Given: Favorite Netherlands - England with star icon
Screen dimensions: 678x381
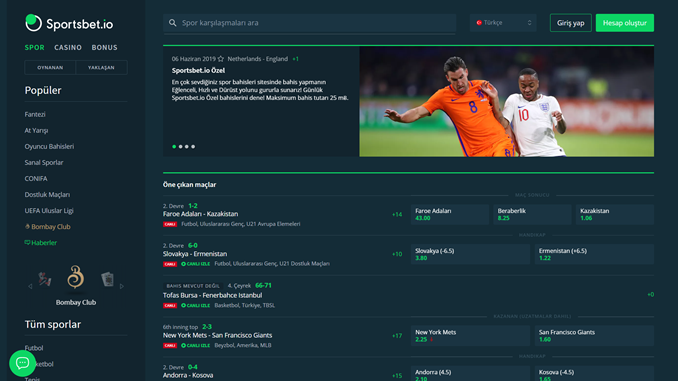Looking at the screenshot, I should coord(221,59).
